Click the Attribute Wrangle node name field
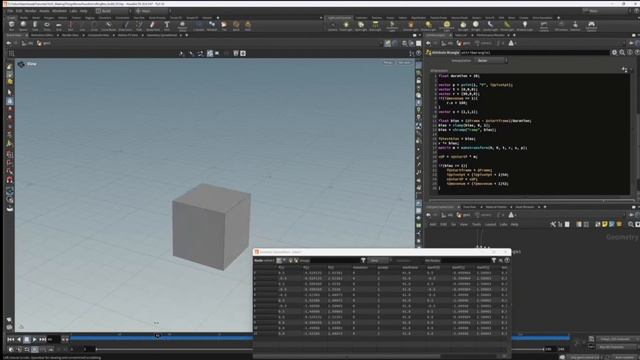Screen dimensions: 640x360 coord(534,53)
